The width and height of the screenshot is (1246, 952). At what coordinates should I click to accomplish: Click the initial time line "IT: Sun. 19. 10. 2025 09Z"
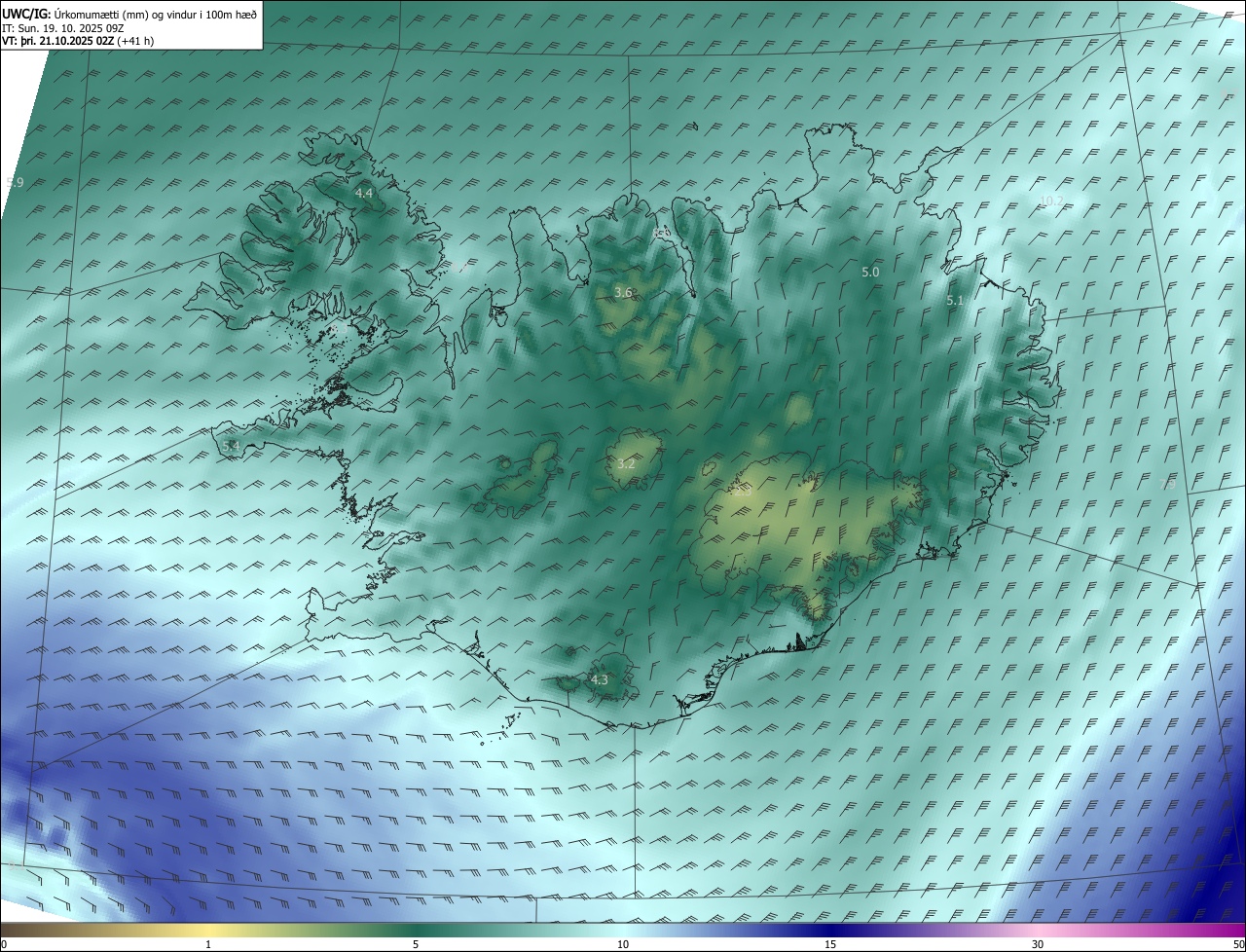pos(63,28)
